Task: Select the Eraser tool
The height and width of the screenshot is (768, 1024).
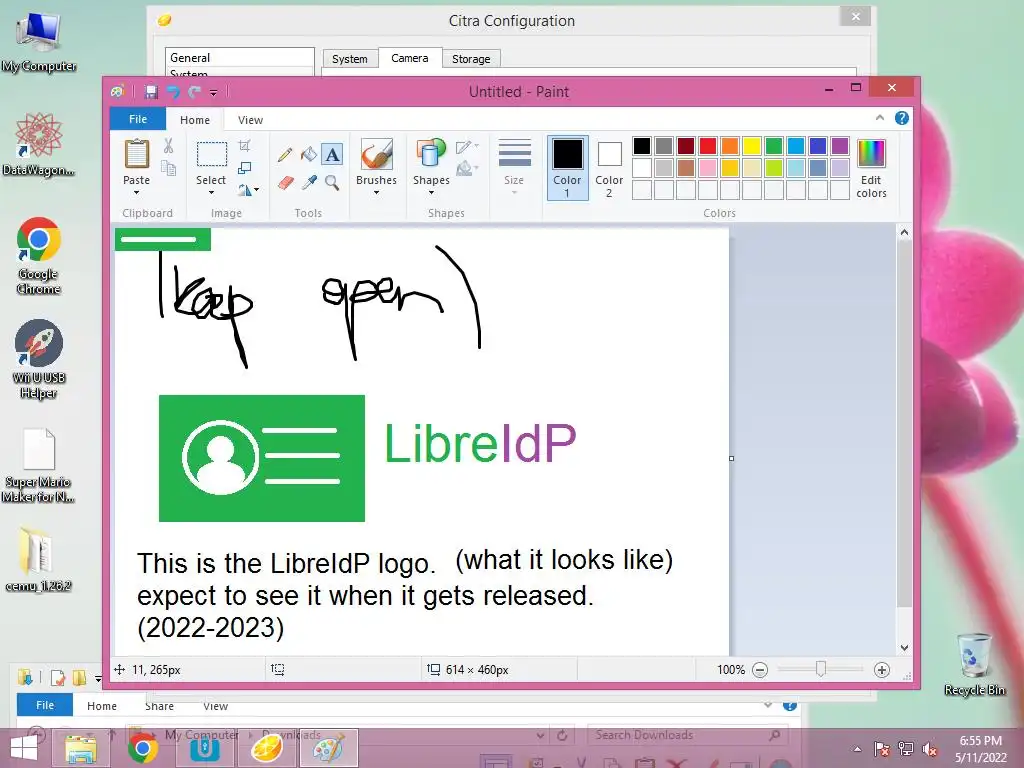Action: (285, 183)
